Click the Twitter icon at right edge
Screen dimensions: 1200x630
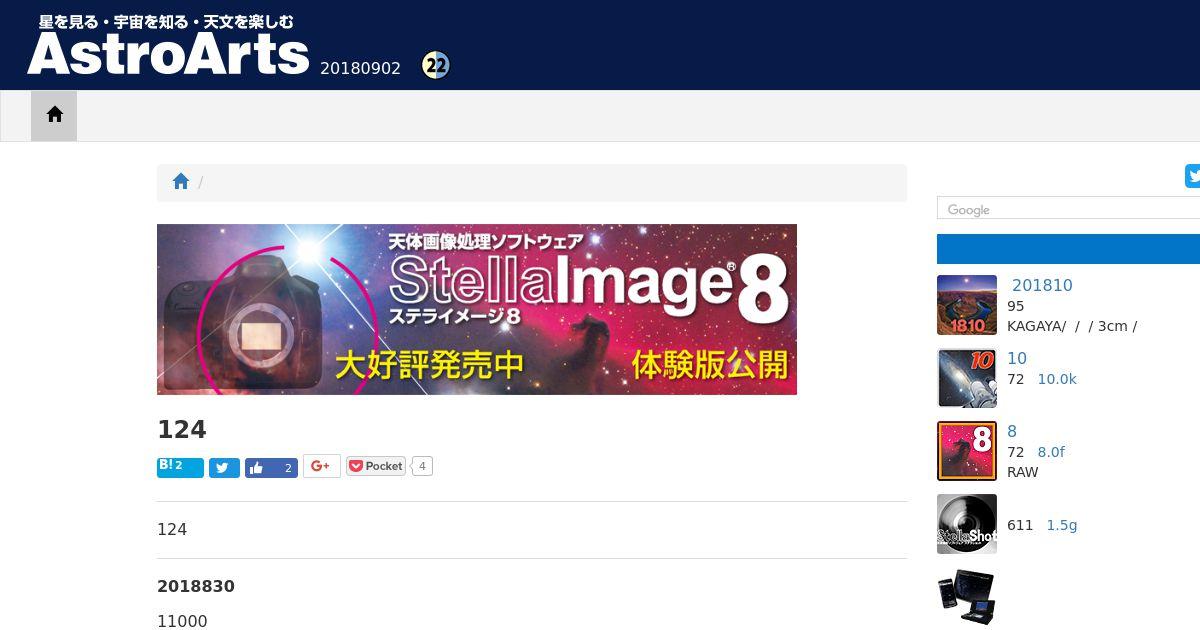coord(1193,176)
